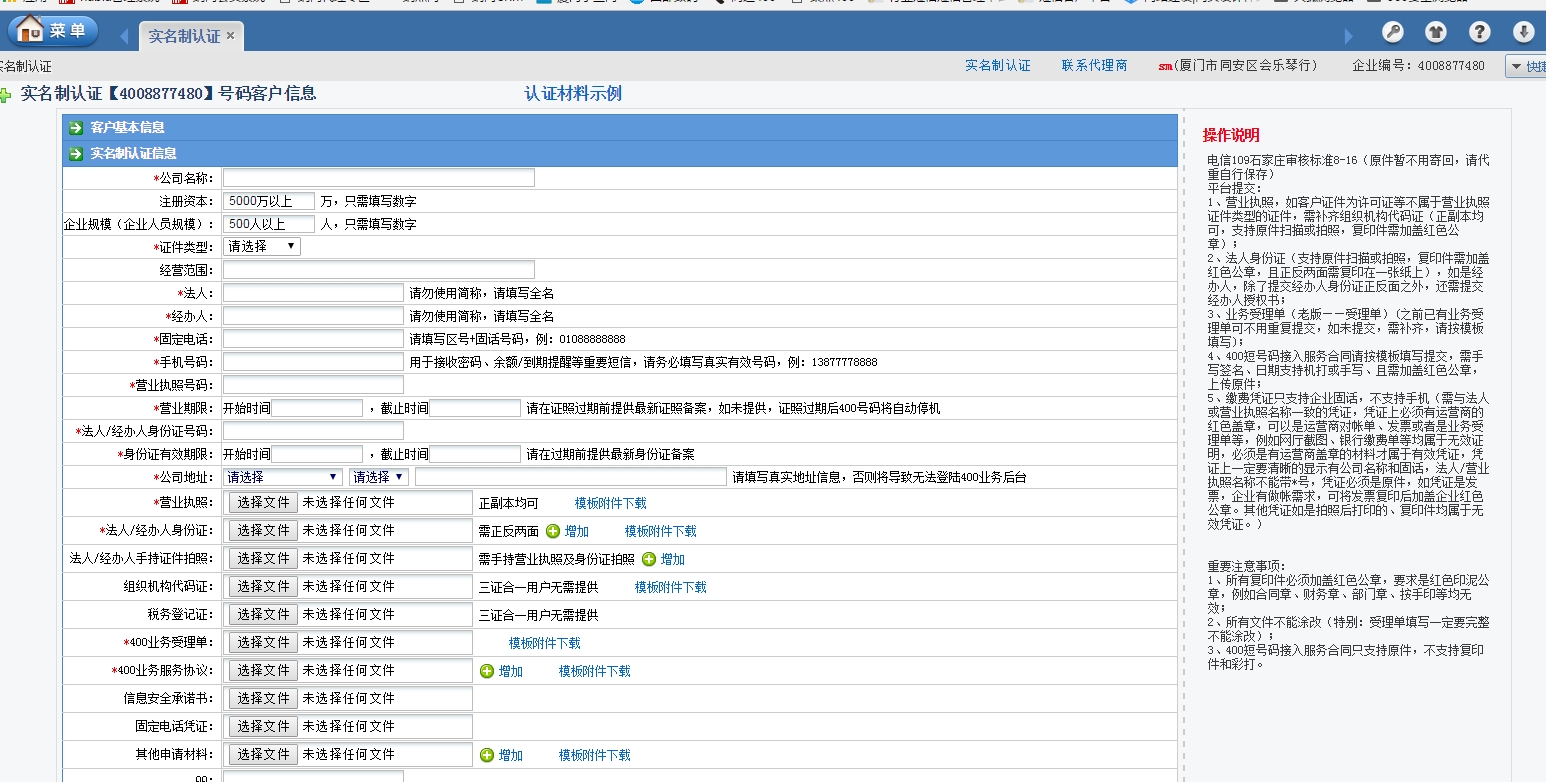Open help via the question mark icon
The image size is (1546, 782).
(x=1480, y=32)
